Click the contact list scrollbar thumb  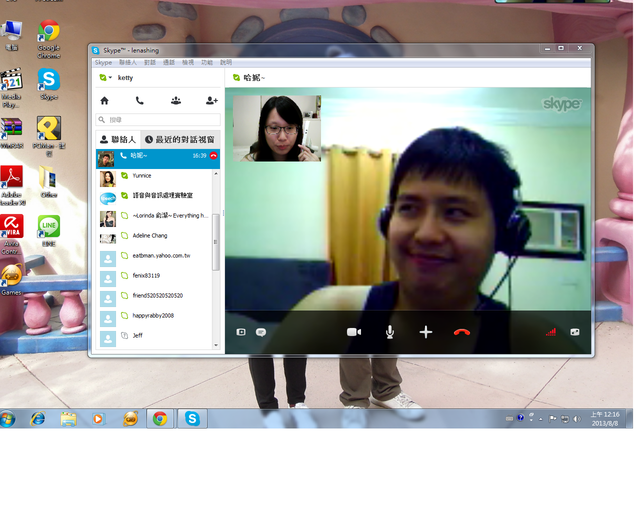pos(216,242)
